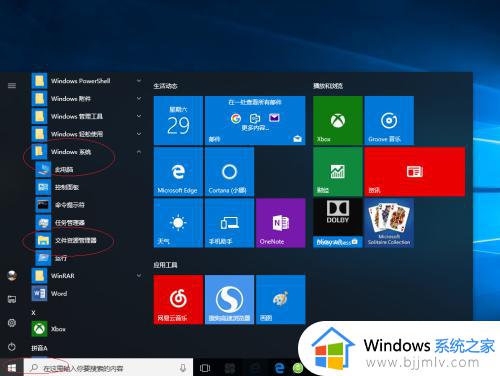
Task: Click the 拼音A section header
Action: pyautogui.click(x=39, y=348)
